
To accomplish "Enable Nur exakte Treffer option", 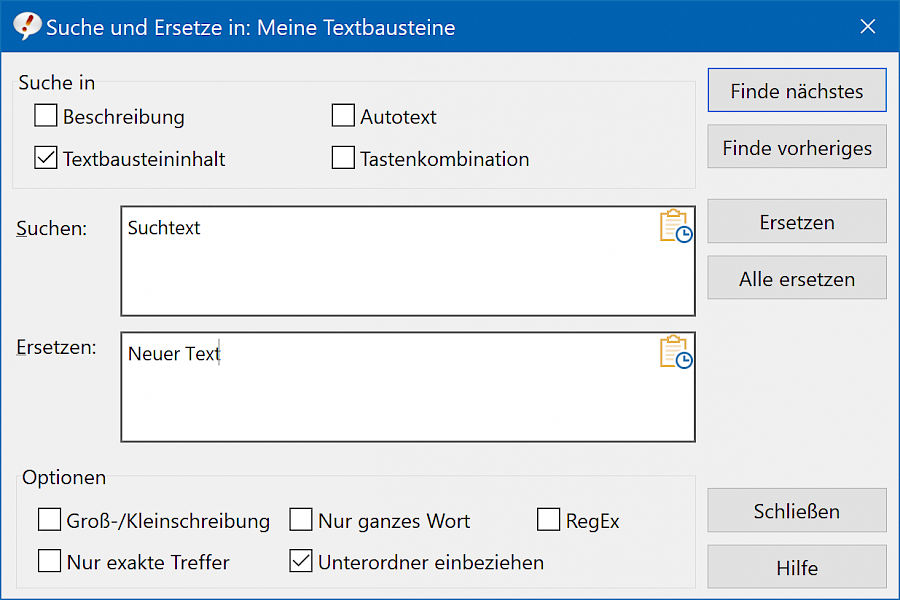I will 49,561.
